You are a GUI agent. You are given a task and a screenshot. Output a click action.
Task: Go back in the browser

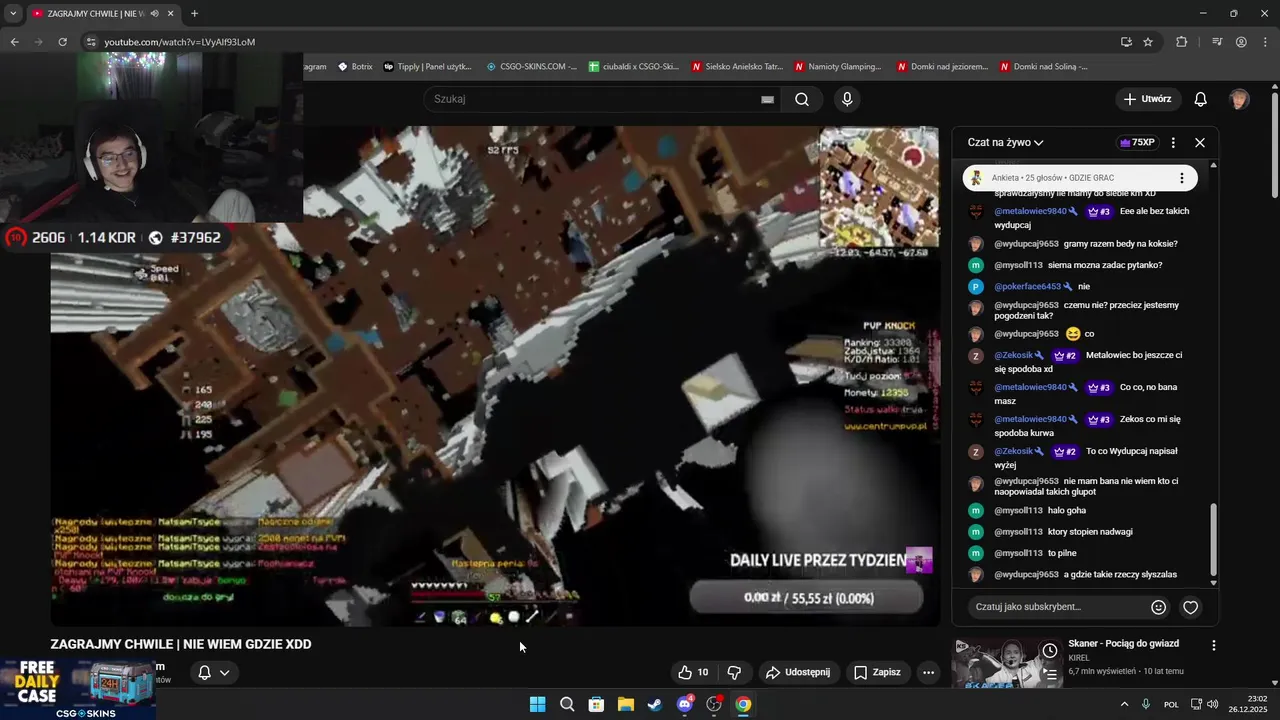point(14,42)
